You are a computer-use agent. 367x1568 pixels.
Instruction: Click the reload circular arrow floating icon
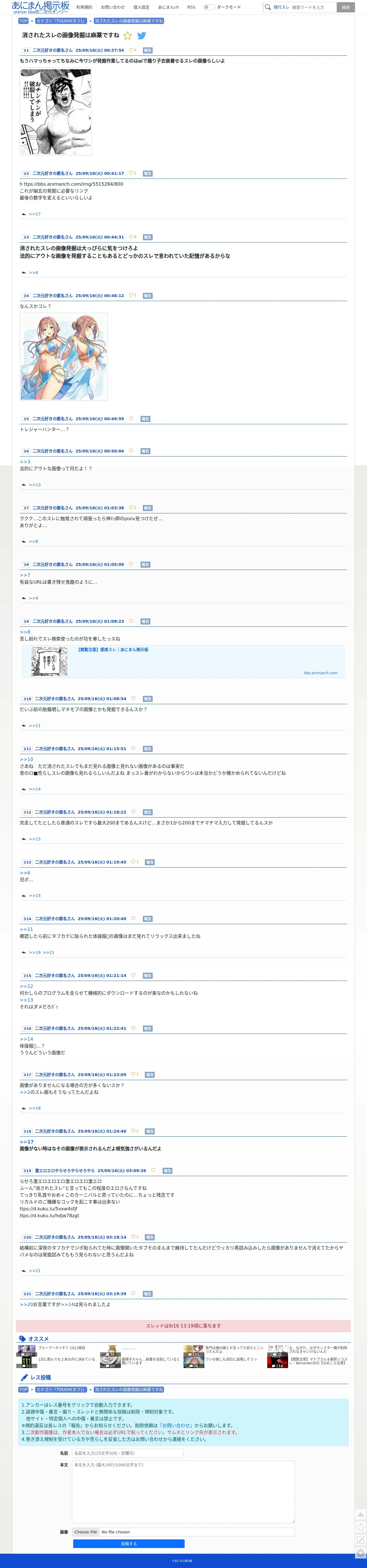coord(360,1527)
